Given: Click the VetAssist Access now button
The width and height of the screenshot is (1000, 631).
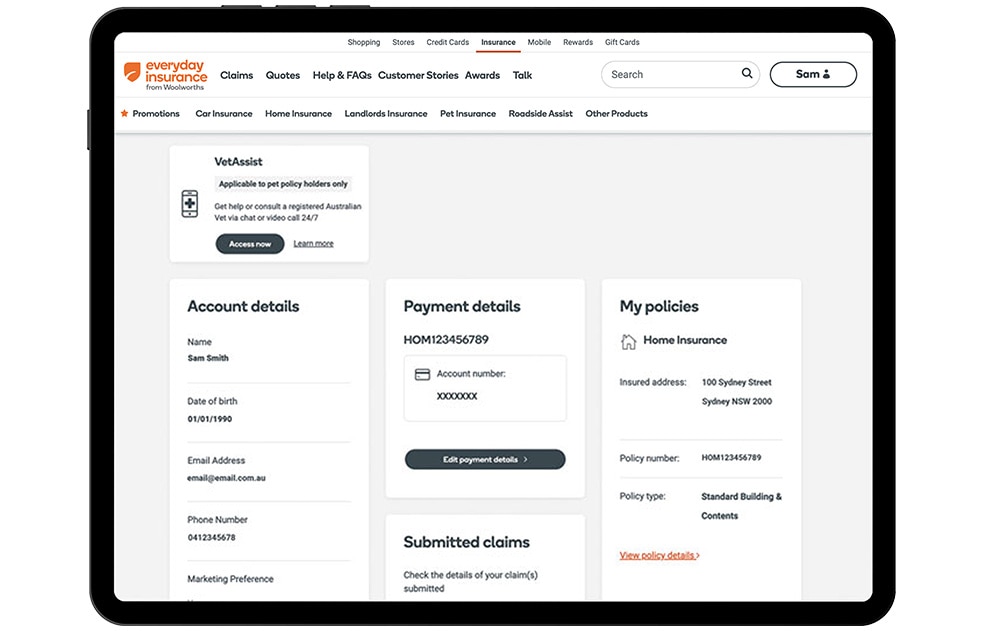Looking at the screenshot, I should click(x=250, y=244).
